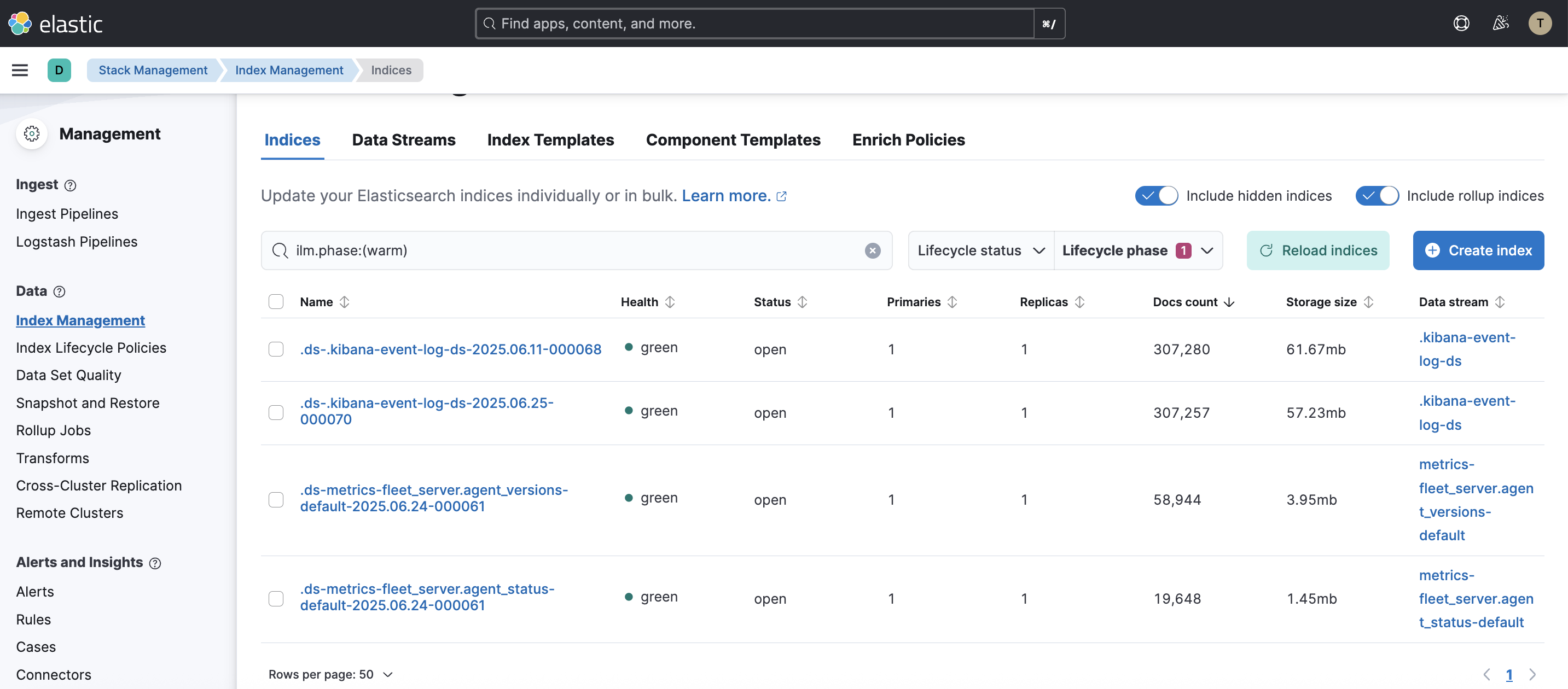Open Data Set Quality in sidebar
This screenshot has height=689, width=1568.
click(69, 375)
